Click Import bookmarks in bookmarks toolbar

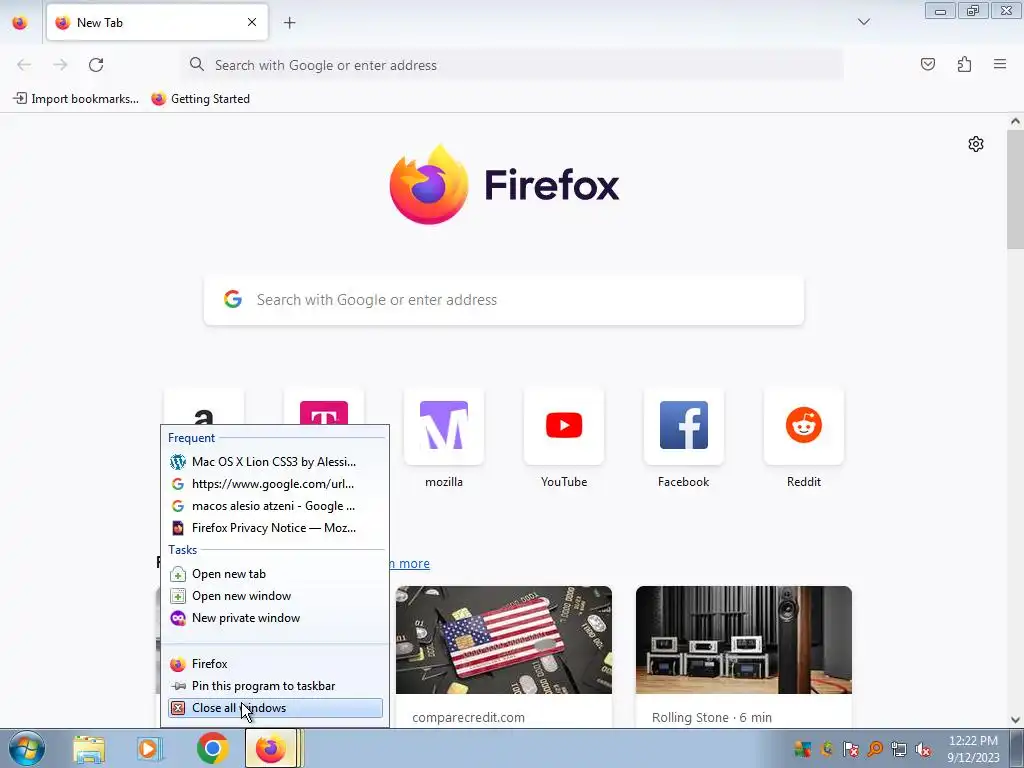76,99
